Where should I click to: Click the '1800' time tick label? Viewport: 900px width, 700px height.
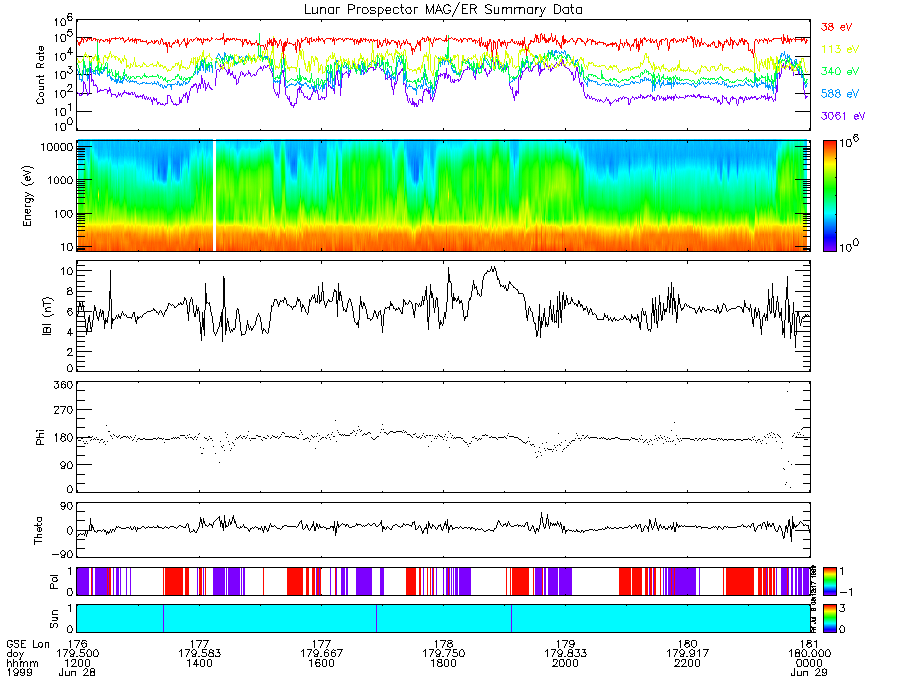tap(444, 663)
